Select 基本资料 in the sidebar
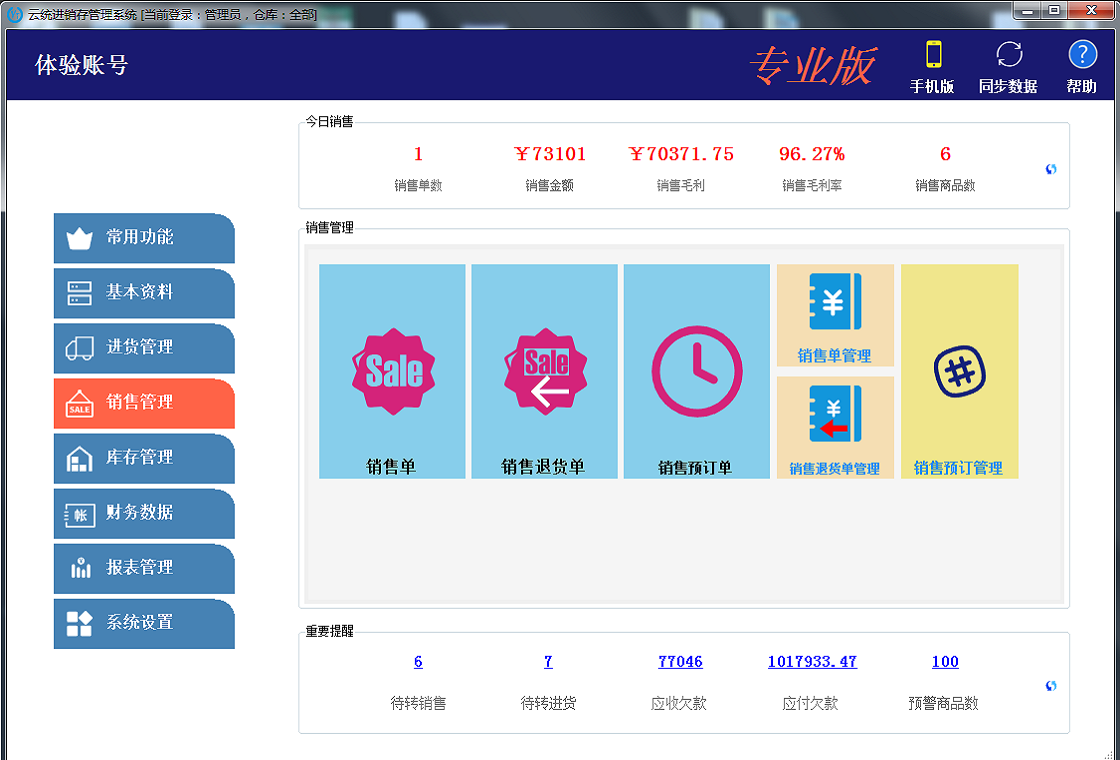Viewport: 1120px width, 760px height. pos(143,293)
